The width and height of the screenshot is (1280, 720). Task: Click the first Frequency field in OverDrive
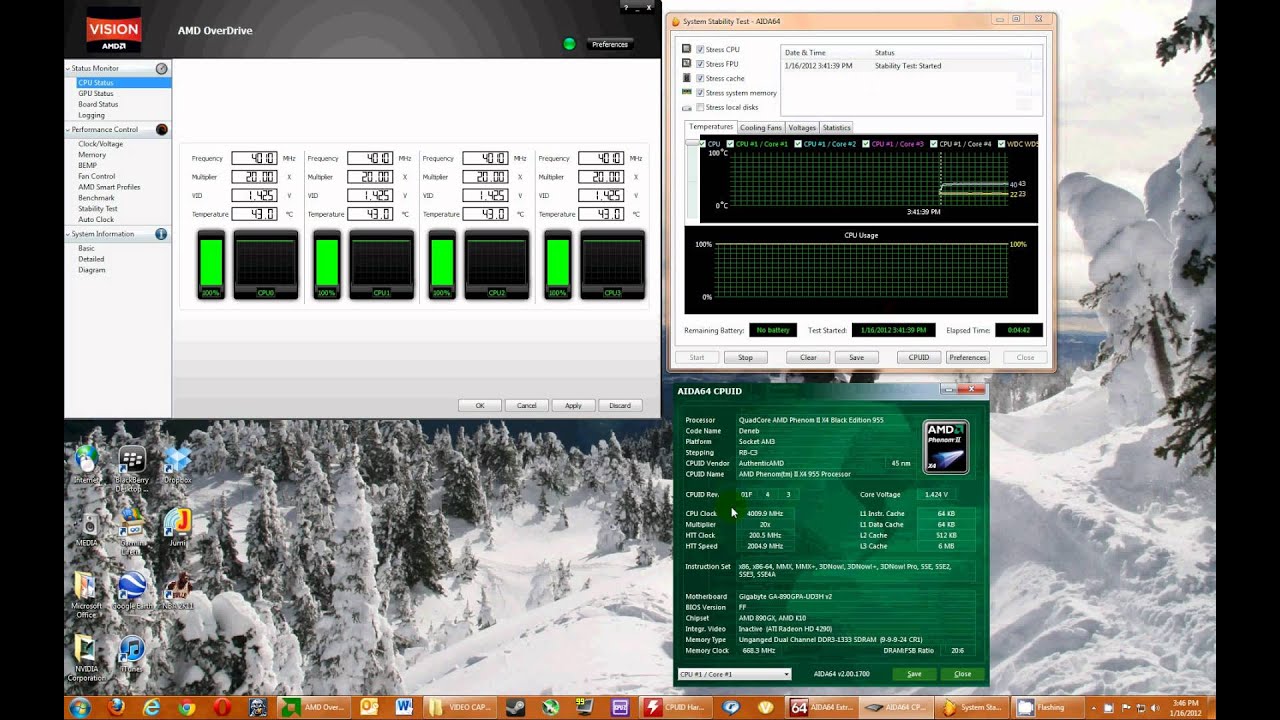point(254,158)
